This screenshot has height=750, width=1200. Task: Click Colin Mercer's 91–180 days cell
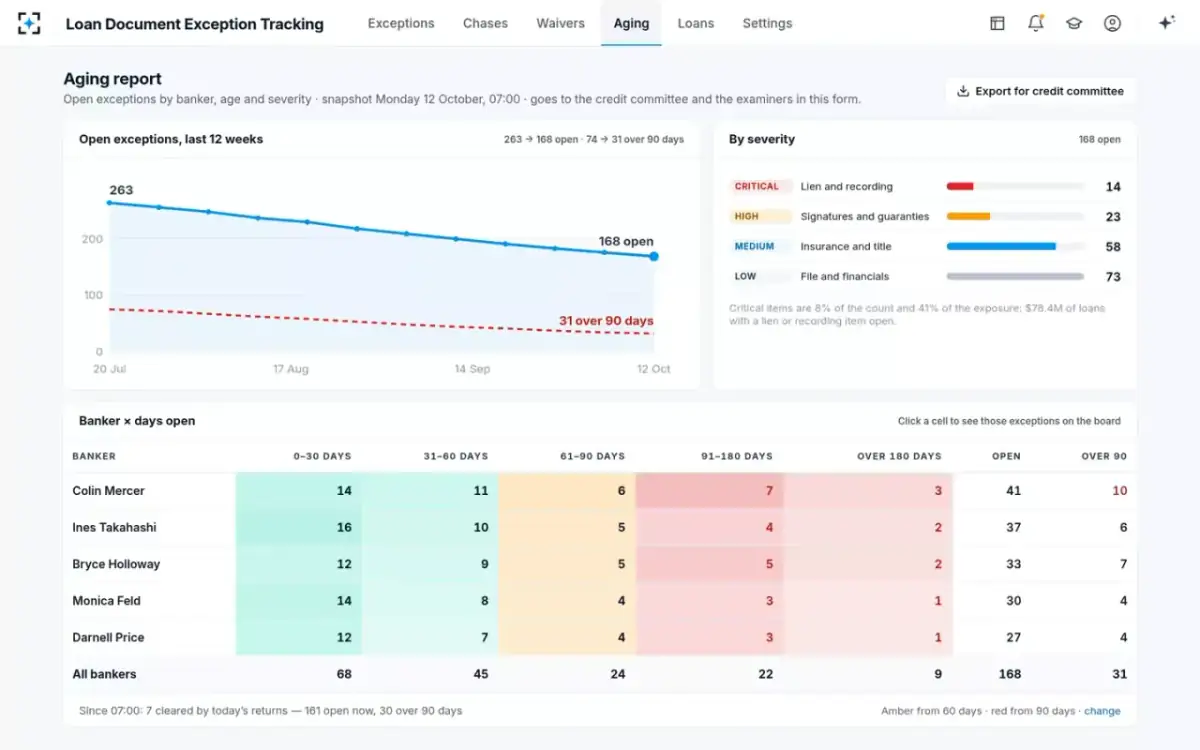coord(709,491)
